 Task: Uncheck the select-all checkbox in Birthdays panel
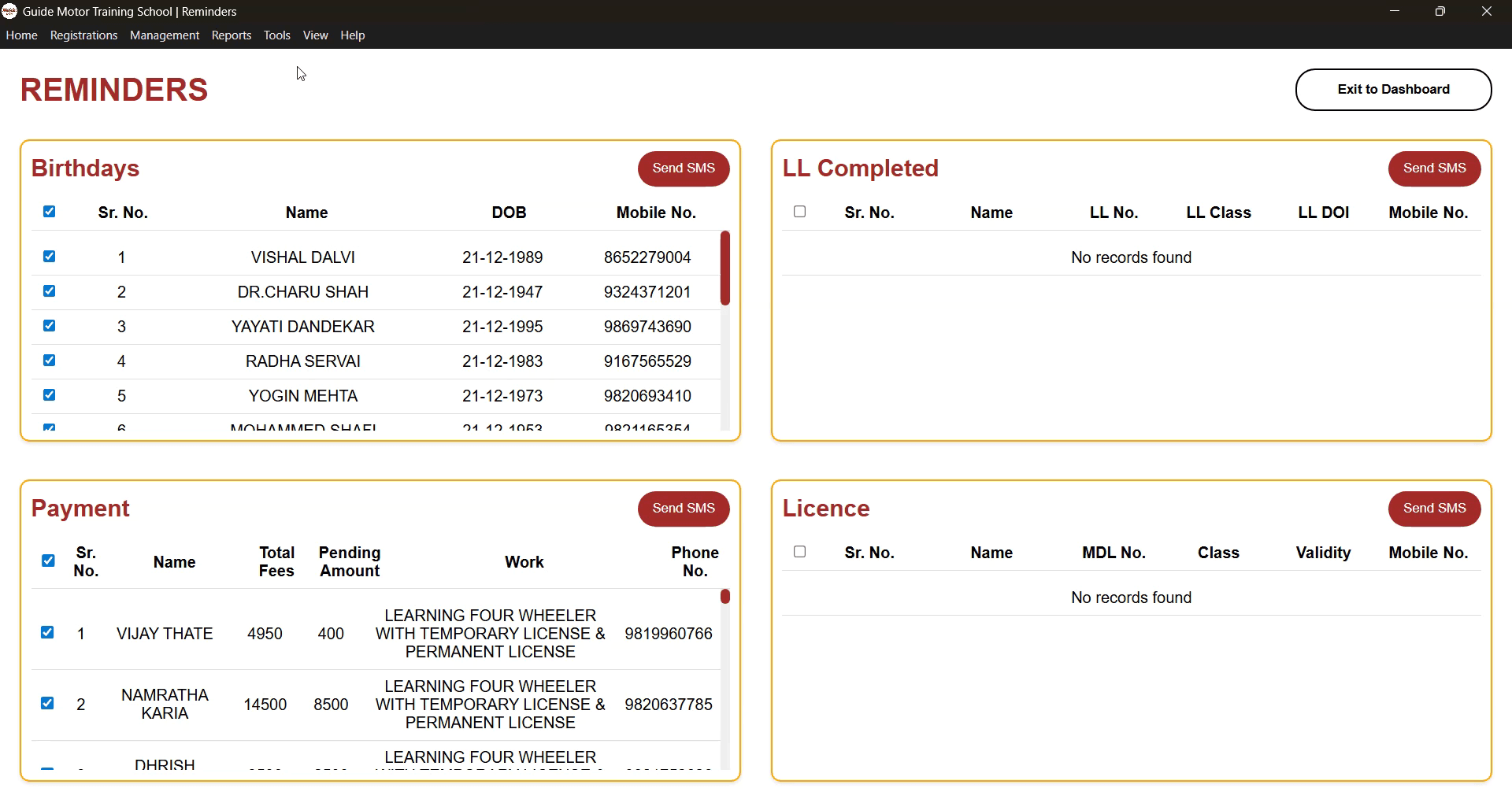(50, 212)
